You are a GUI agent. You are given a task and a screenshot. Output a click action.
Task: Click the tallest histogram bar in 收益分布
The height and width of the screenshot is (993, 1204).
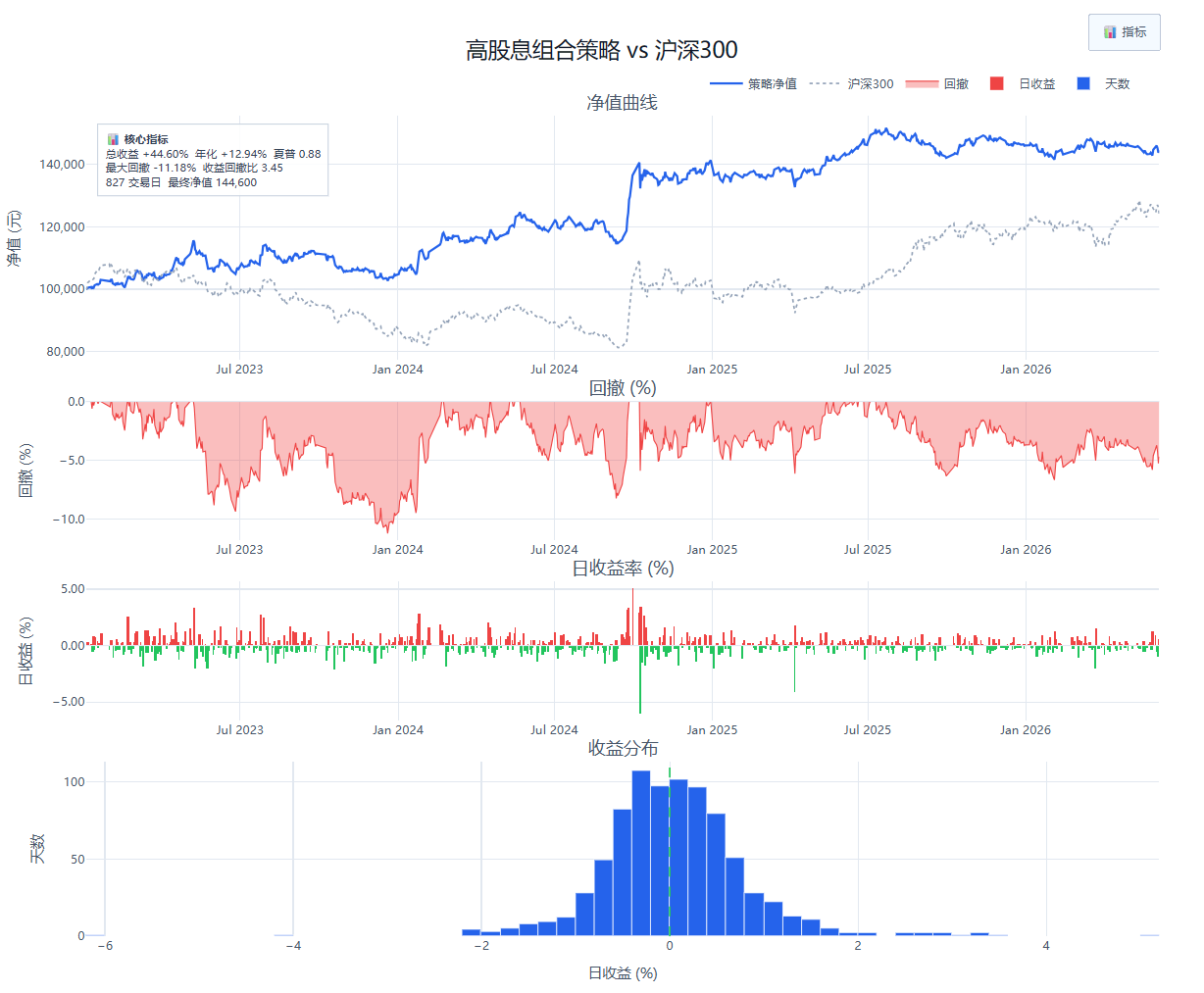tap(641, 853)
